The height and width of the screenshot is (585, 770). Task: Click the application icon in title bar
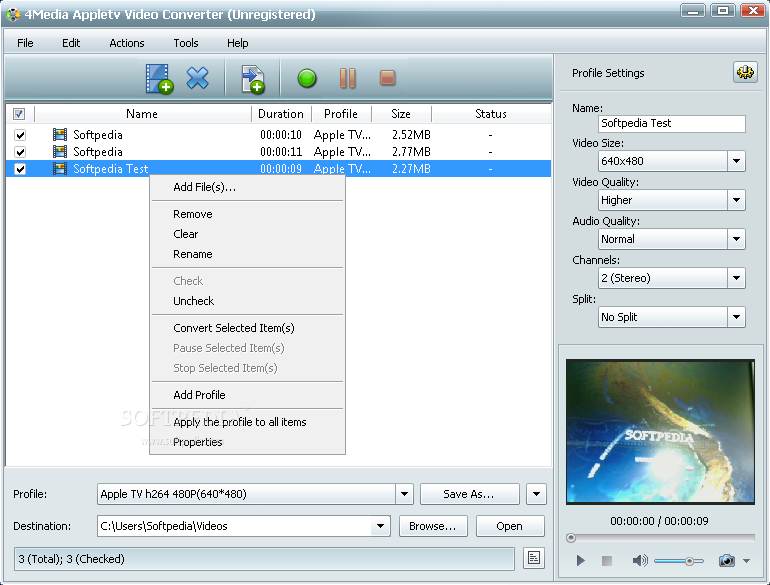13,15
